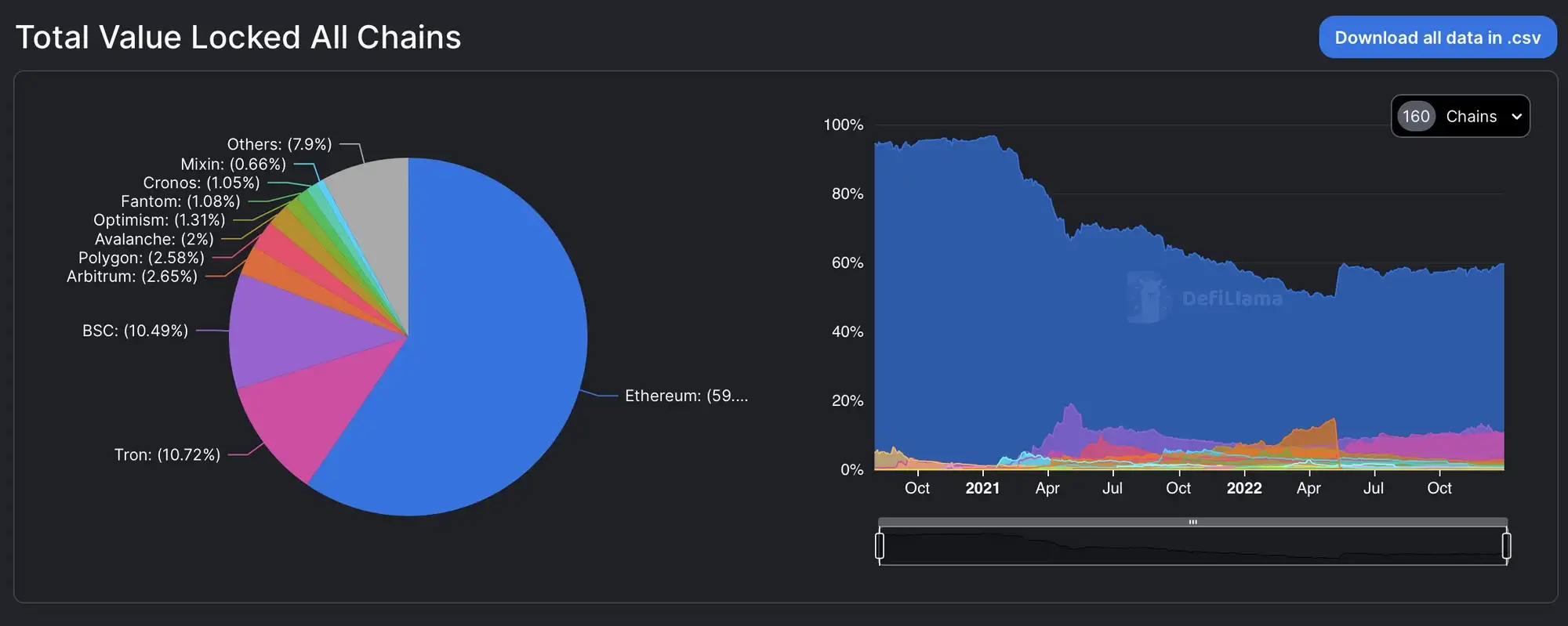
Task: Open the 160 Chains dropdown
Action: [1460, 116]
